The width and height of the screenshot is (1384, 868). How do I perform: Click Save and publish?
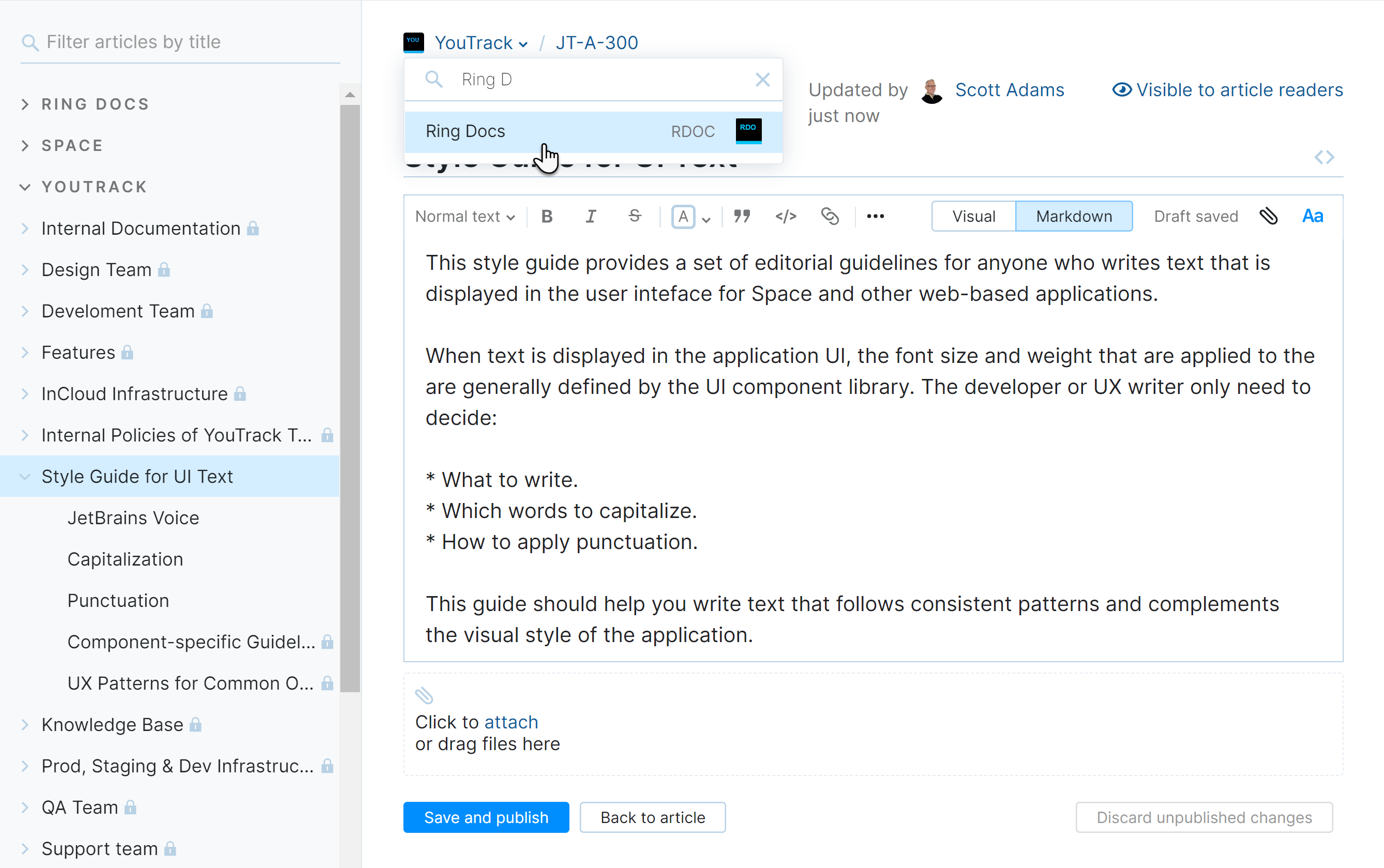(485, 817)
